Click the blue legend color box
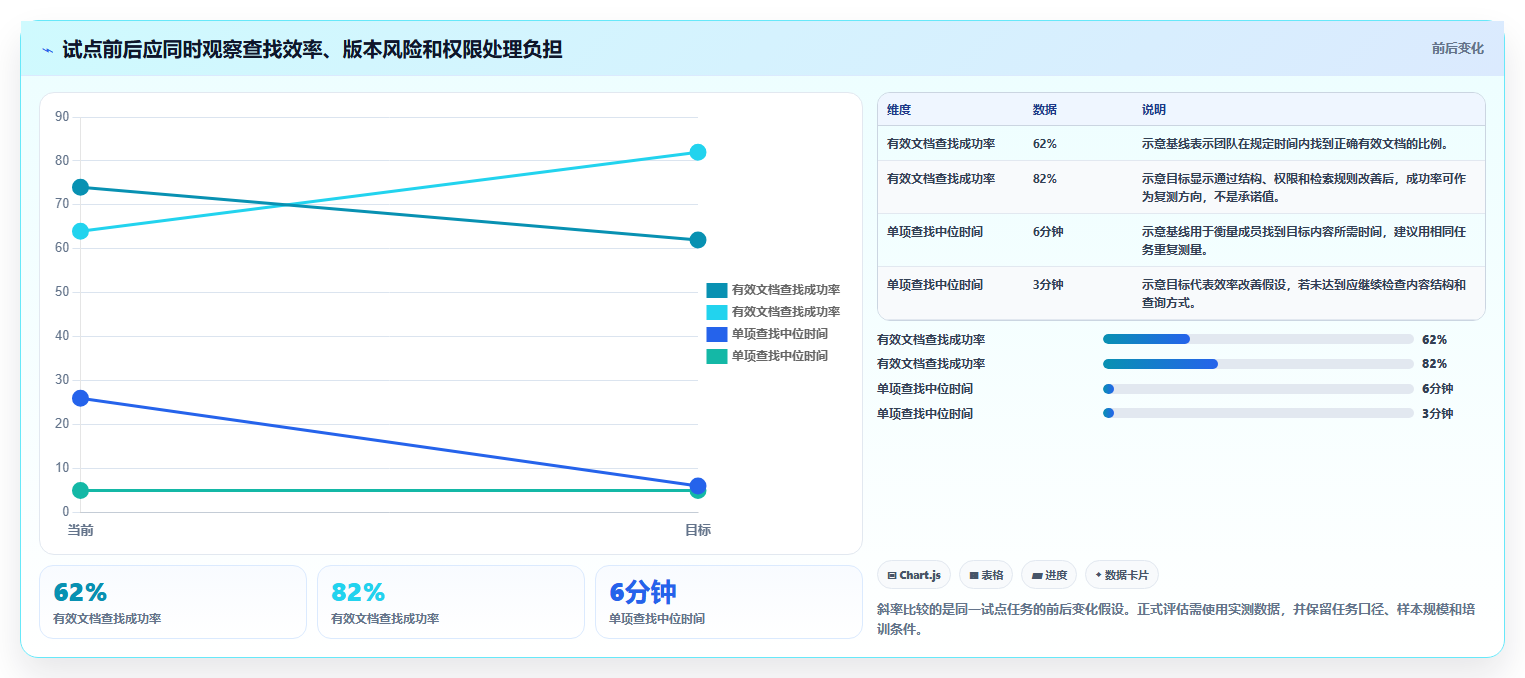 pos(717,334)
